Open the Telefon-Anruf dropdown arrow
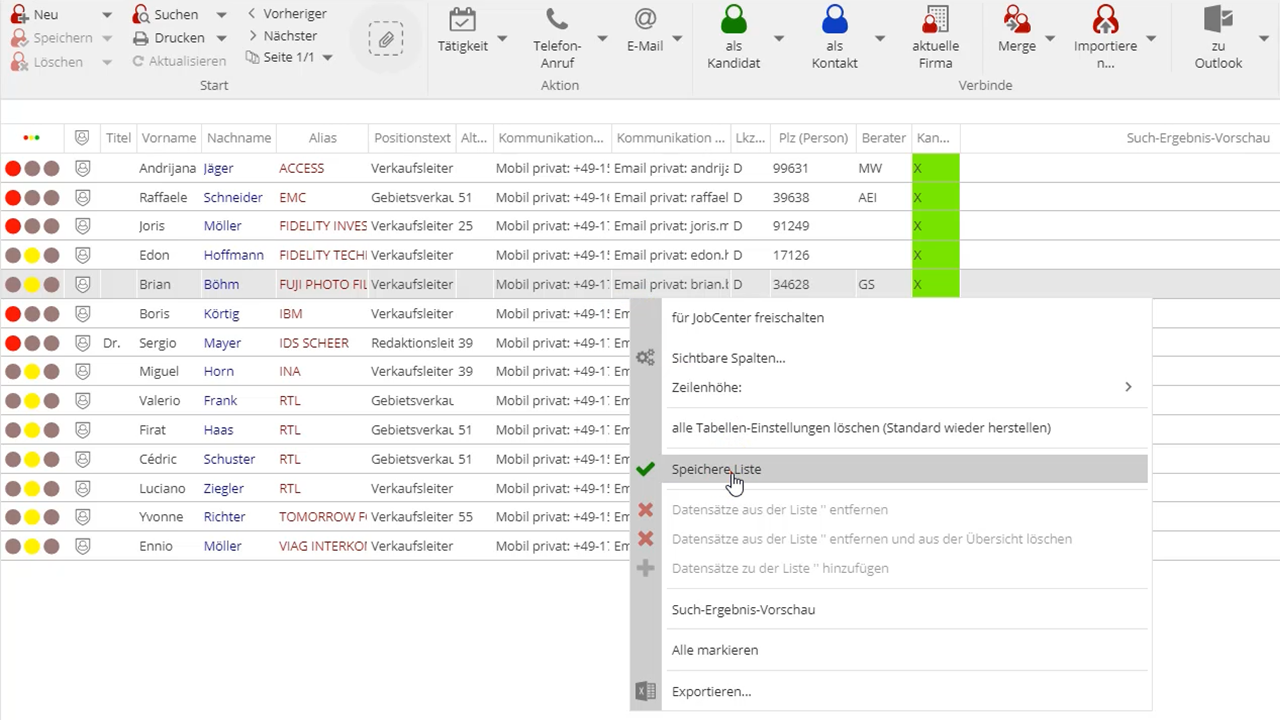Screen dimensions: 1280x720 602,40
